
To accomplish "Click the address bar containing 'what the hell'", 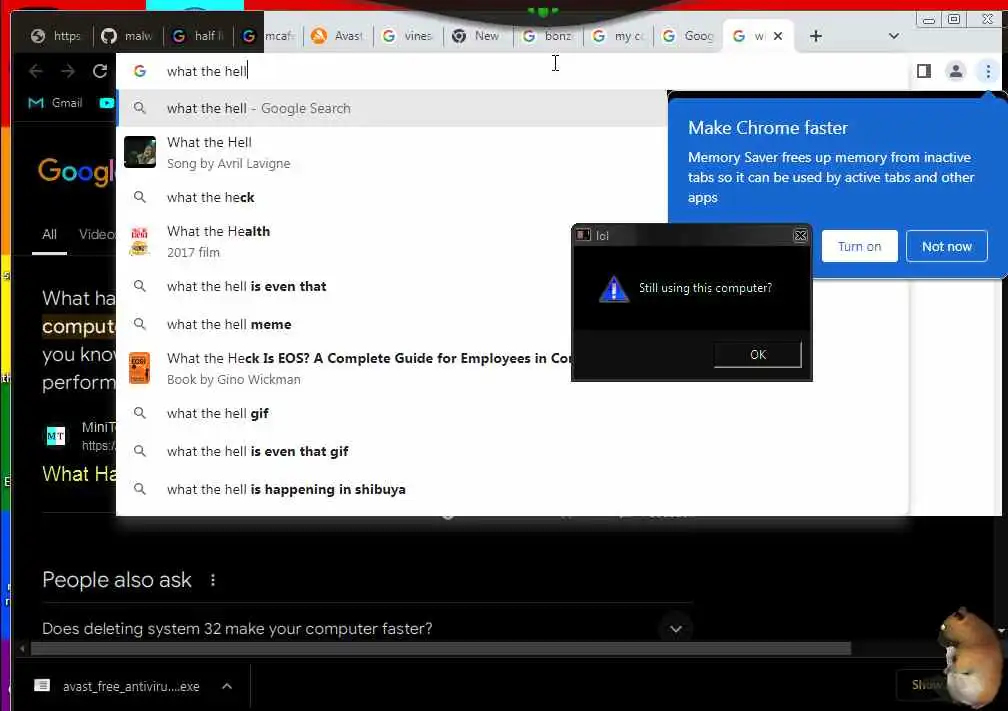I will [x=511, y=71].
